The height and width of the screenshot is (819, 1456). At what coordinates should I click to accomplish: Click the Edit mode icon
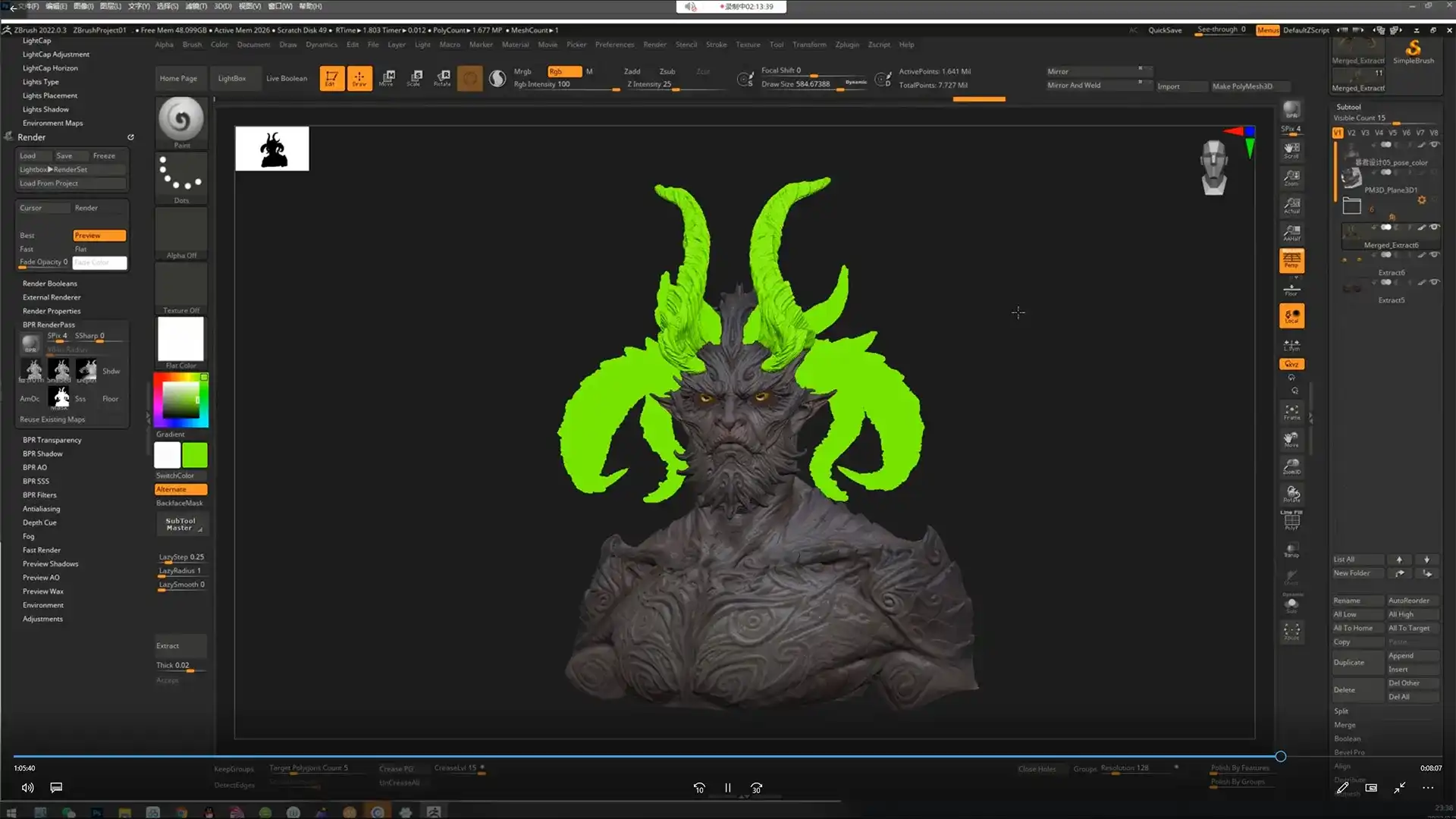[331, 78]
